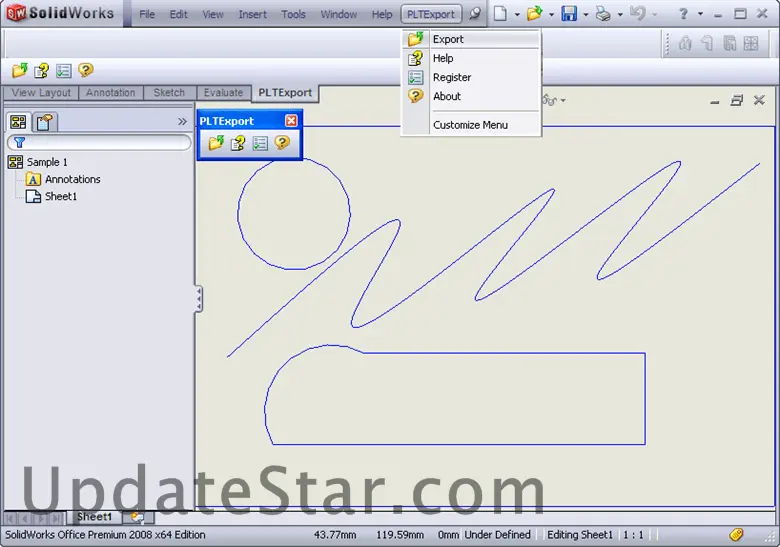Click first grayed view toolbar icon

[684, 44]
